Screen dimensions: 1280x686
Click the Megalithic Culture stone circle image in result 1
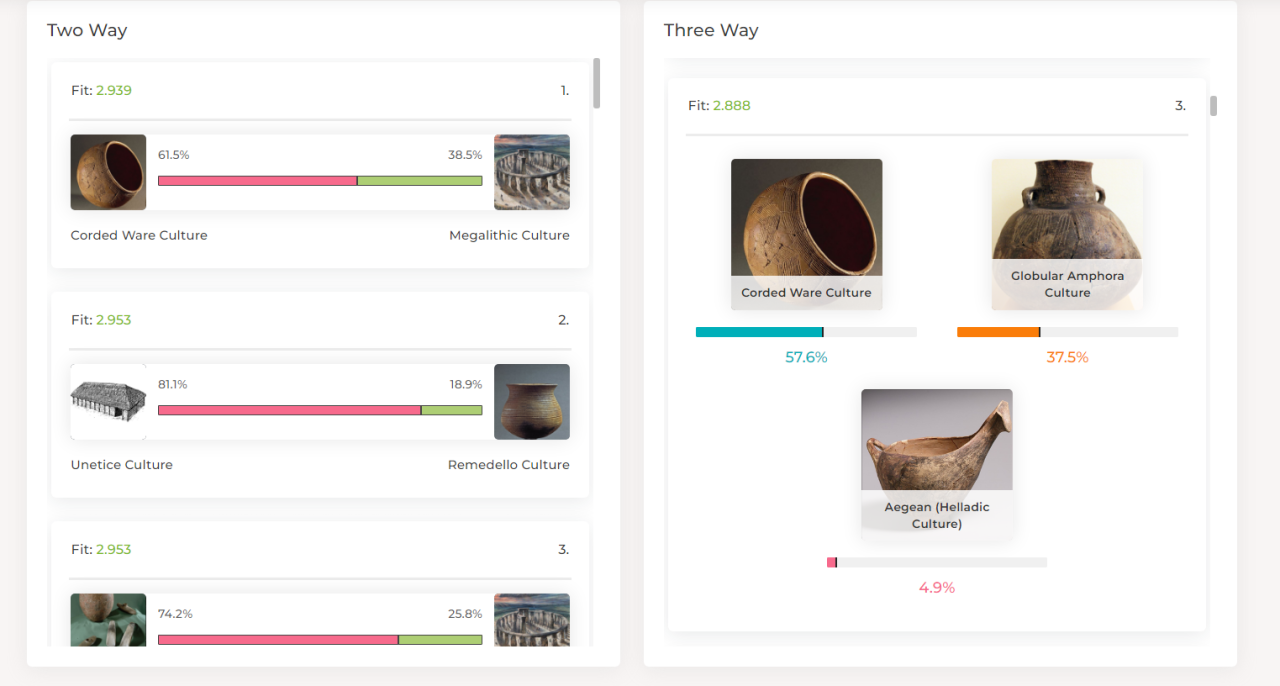click(532, 172)
